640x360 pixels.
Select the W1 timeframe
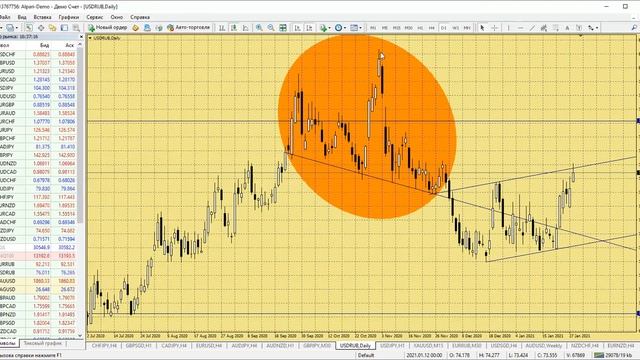tap(456, 28)
